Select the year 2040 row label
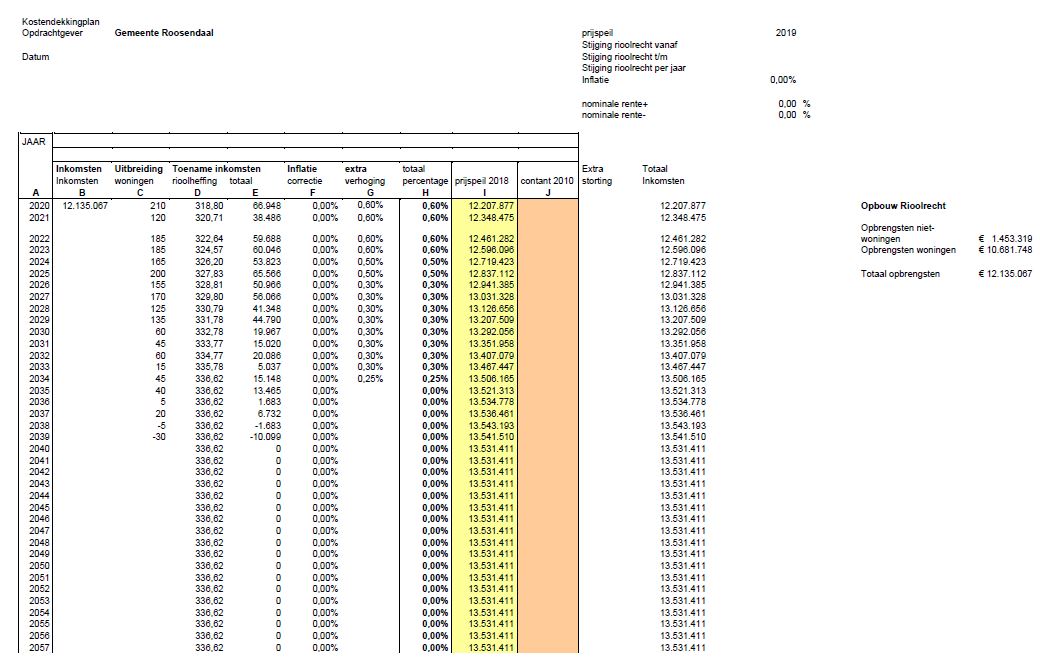The image size is (1040, 662). pyautogui.click(x=35, y=449)
